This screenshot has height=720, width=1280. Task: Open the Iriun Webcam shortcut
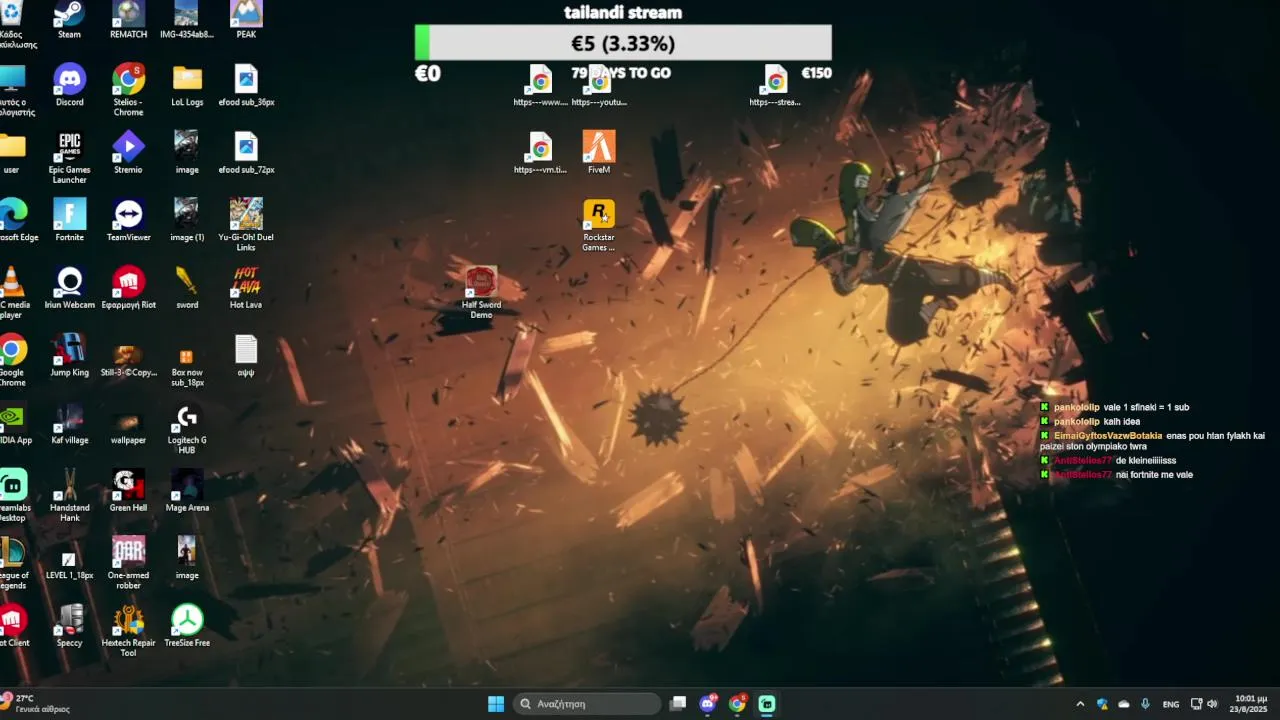pos(69,288)
